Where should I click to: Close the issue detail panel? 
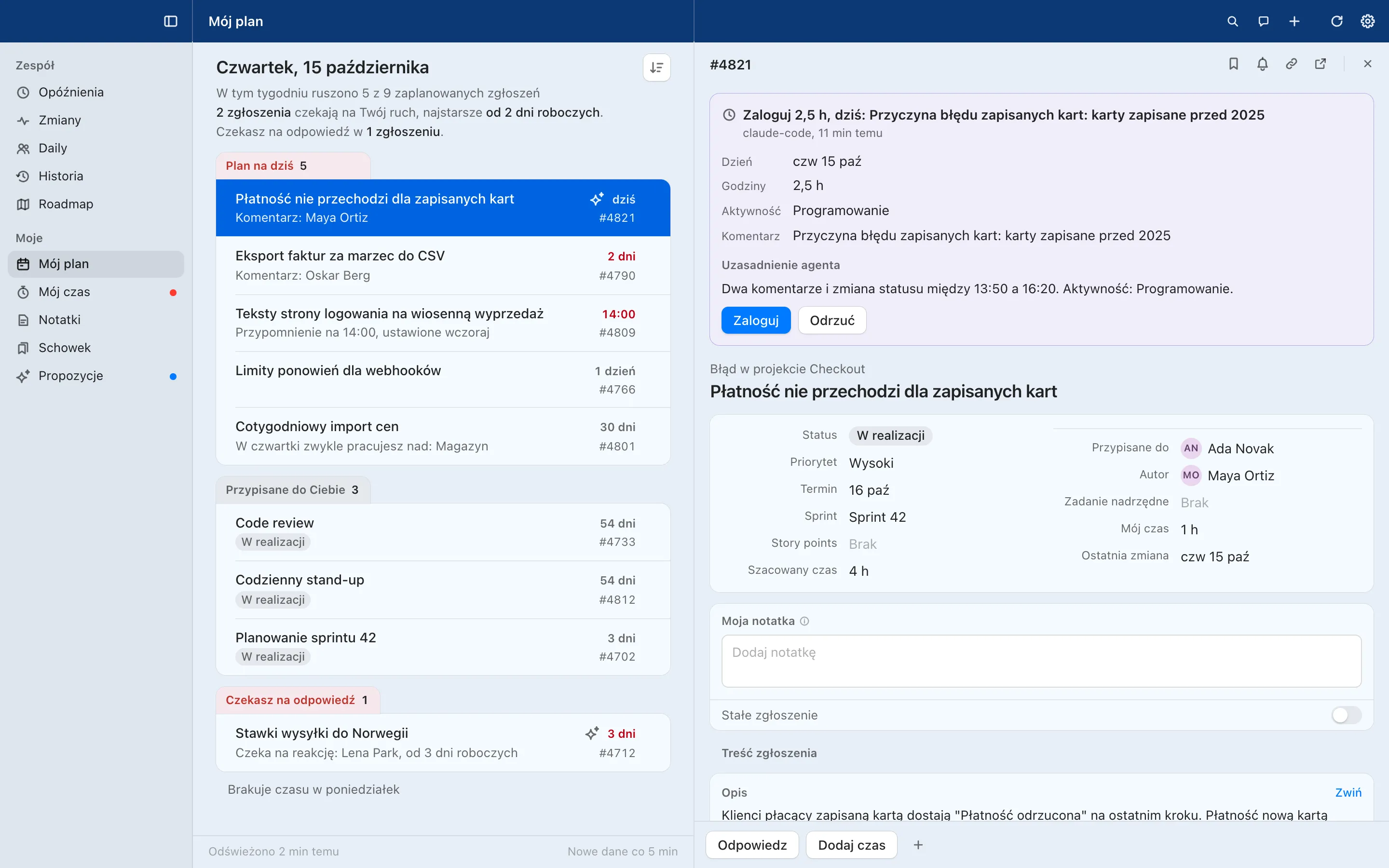pyautogui.click(x=1368, y=64)
